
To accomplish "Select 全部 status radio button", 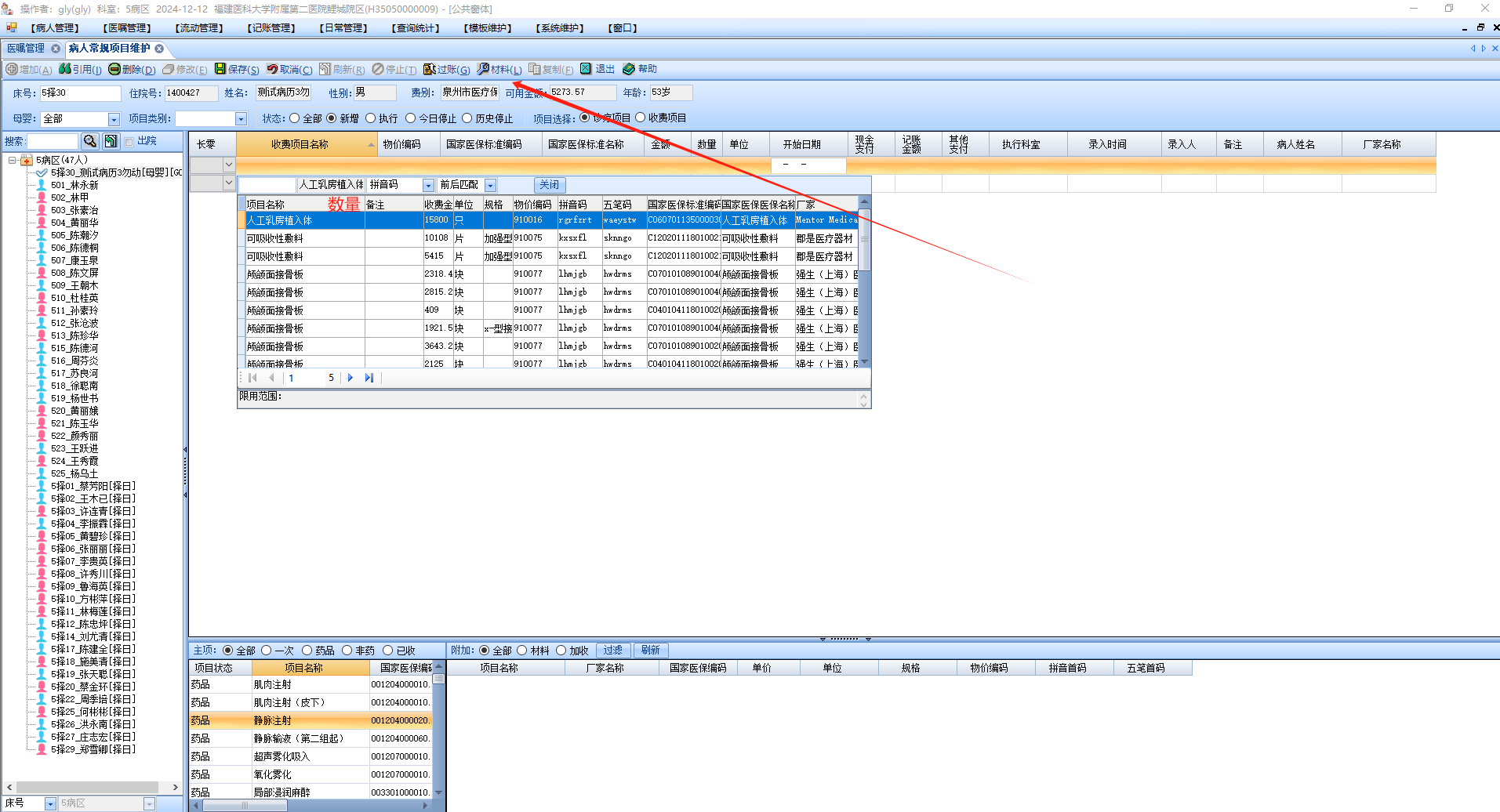I will pyautogui.click(x=295, y=118).
